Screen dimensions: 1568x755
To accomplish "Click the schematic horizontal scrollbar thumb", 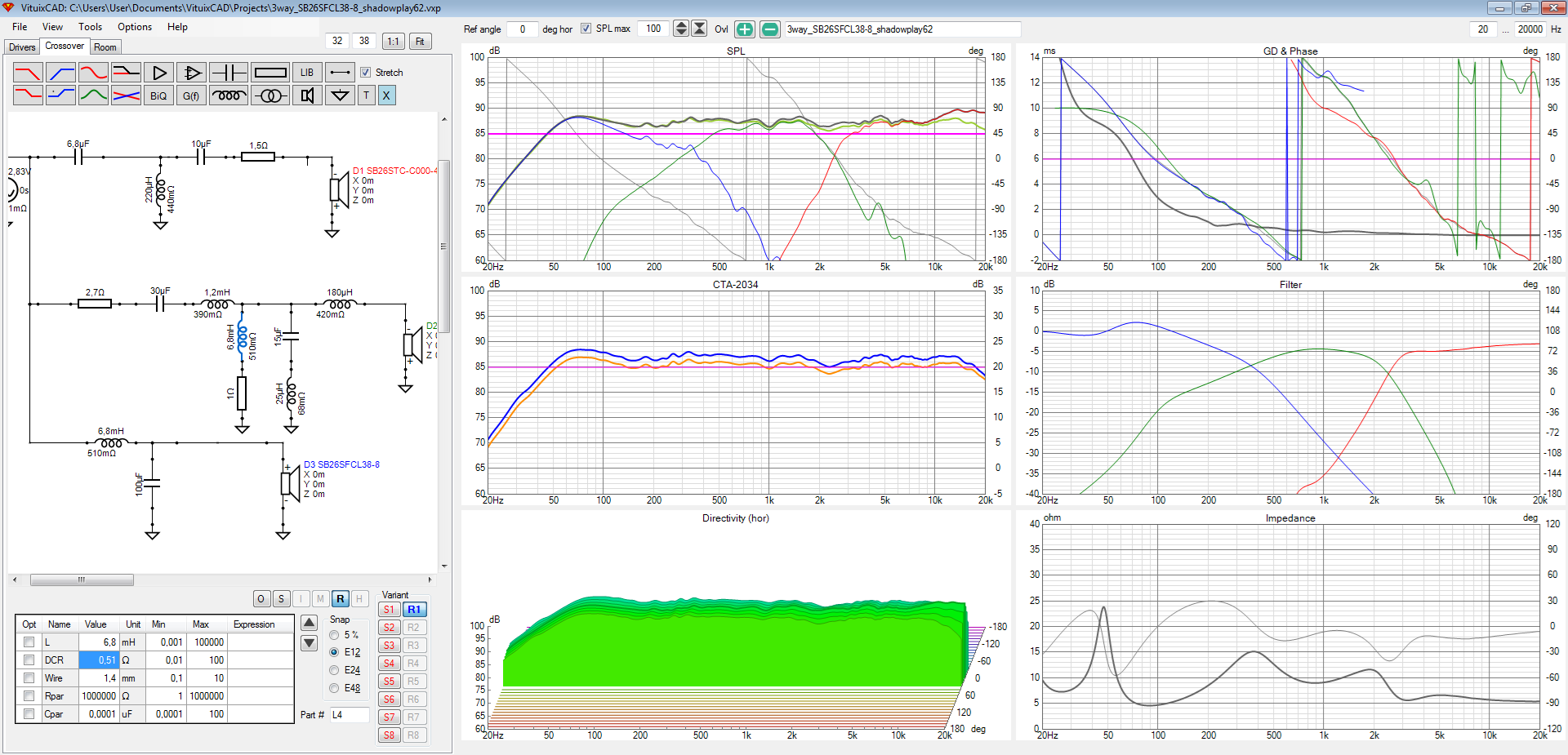I will tap(82, 580).
